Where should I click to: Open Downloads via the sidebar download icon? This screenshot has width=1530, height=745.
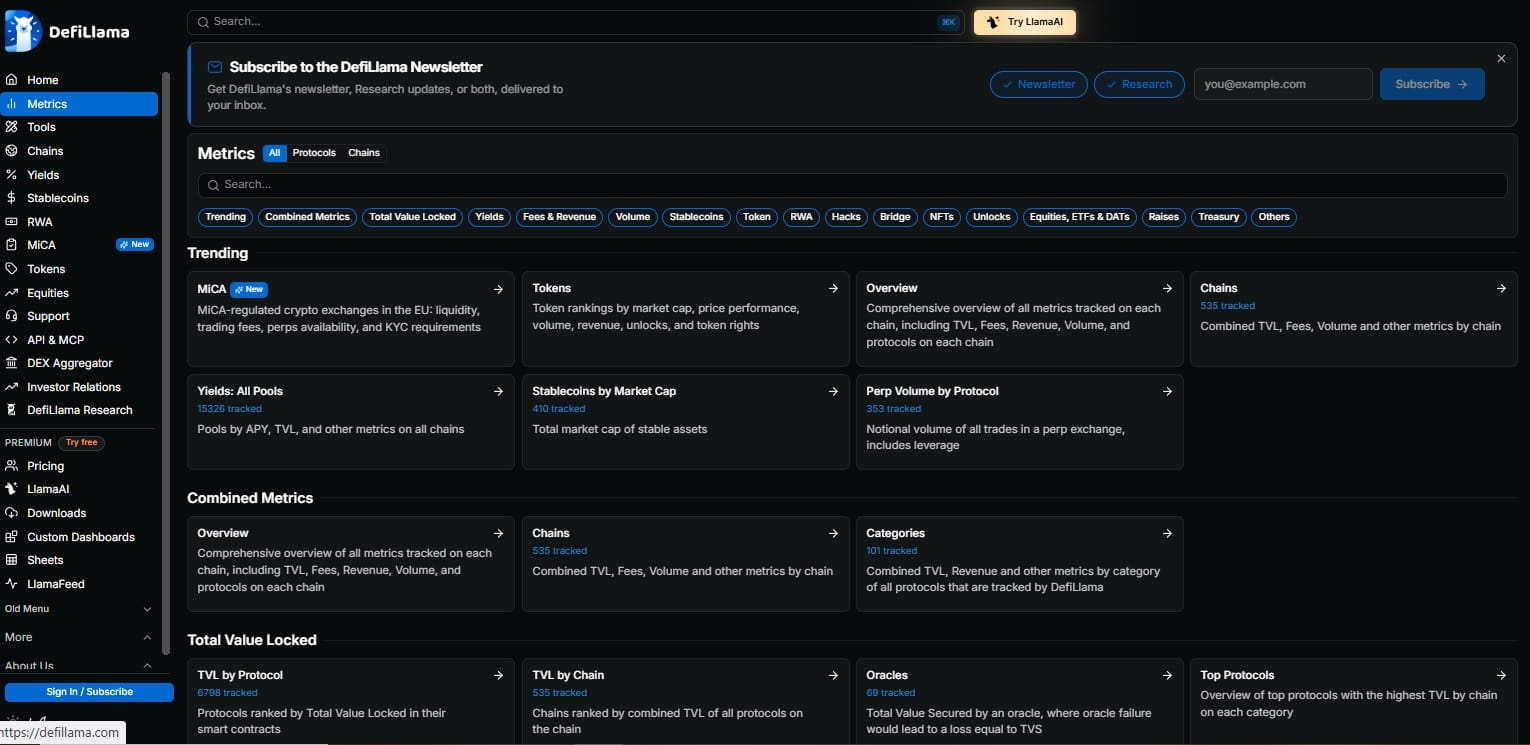[11, 513]
